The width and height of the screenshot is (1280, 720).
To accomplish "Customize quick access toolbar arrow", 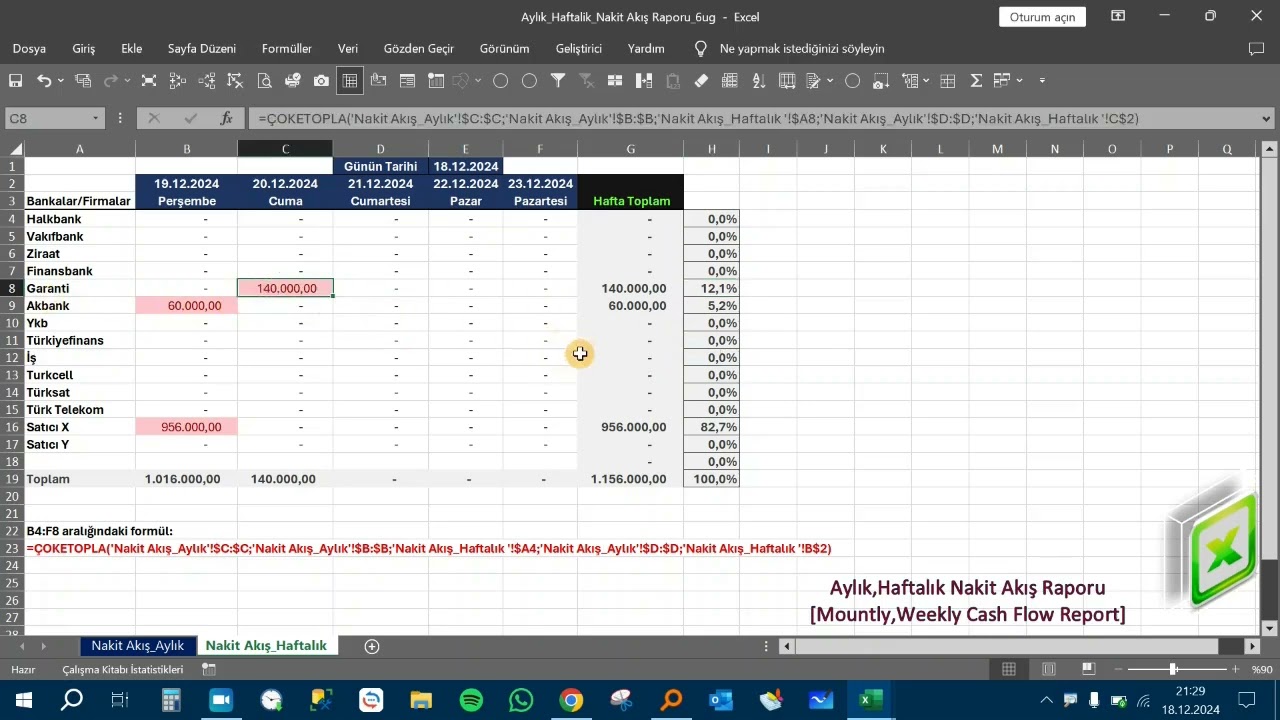I will click(1042, 81).
